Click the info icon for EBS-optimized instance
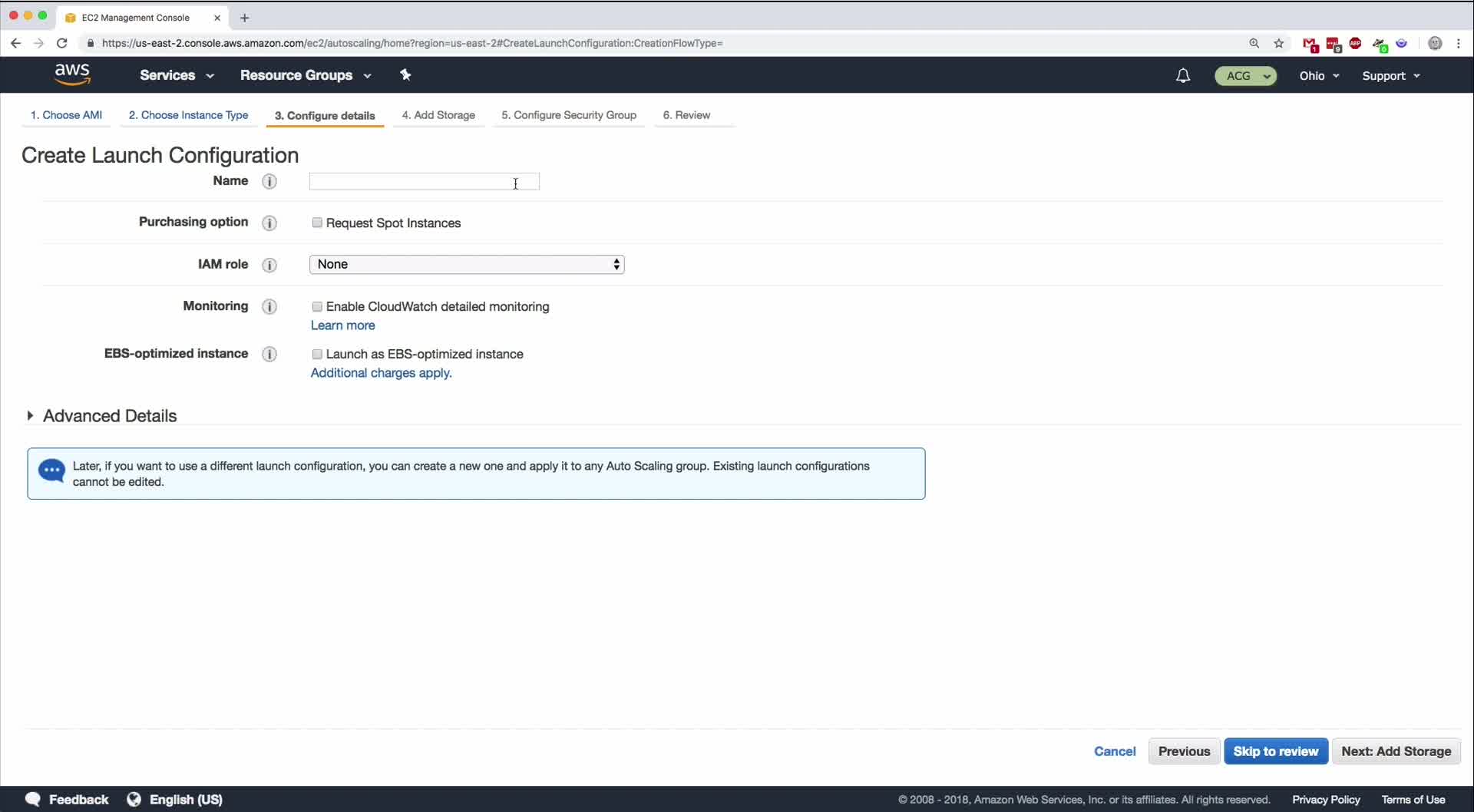Viewport: 1474px width, 812px height. click(x=269, y=354)
